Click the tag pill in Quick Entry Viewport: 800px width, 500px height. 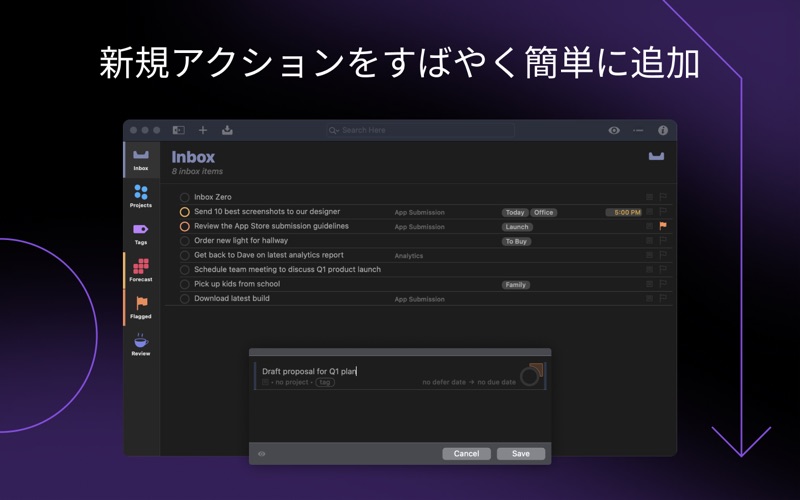(325, 382)
